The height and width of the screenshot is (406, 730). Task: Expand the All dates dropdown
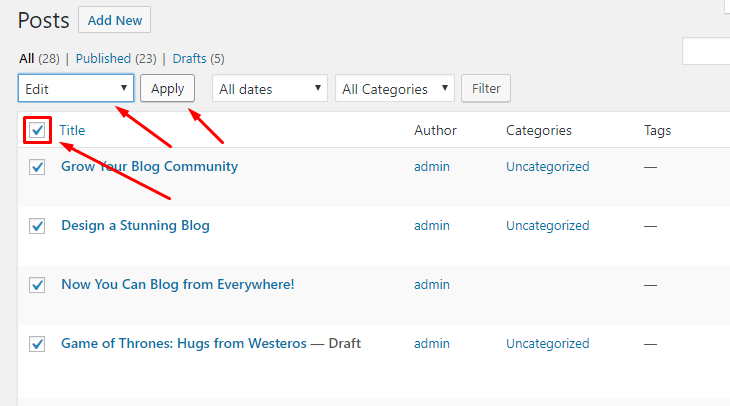(270, 89)
